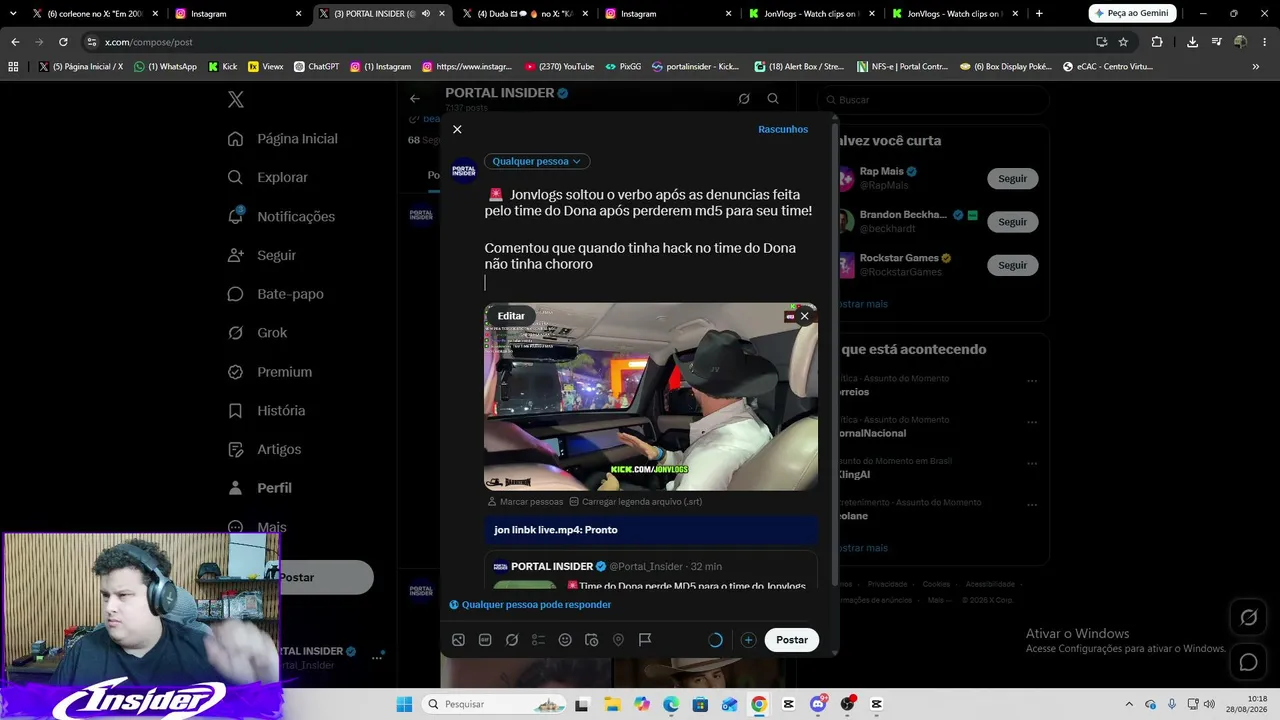Click Carregar legenda arquivo (.srt)
The height and width of the screenshot is (720, 1280).
[635, 501]
